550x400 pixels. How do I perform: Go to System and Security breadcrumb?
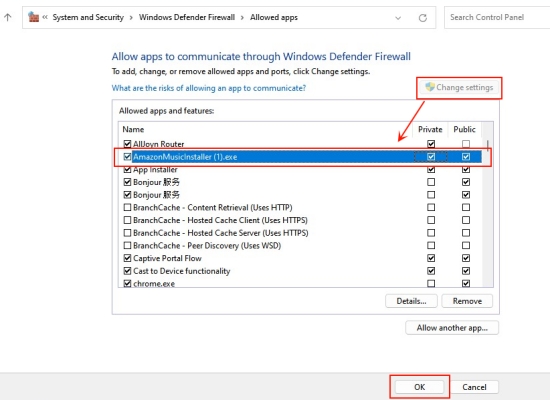88,17
